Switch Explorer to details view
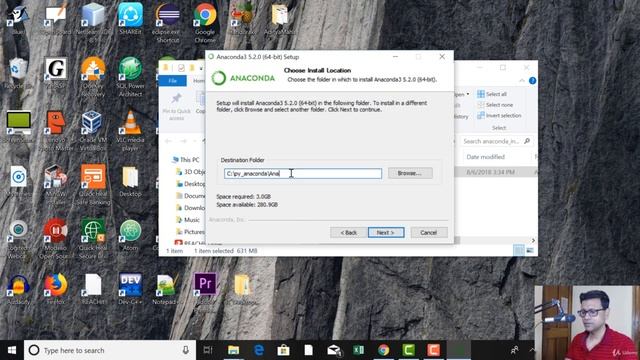 (519, 251)
